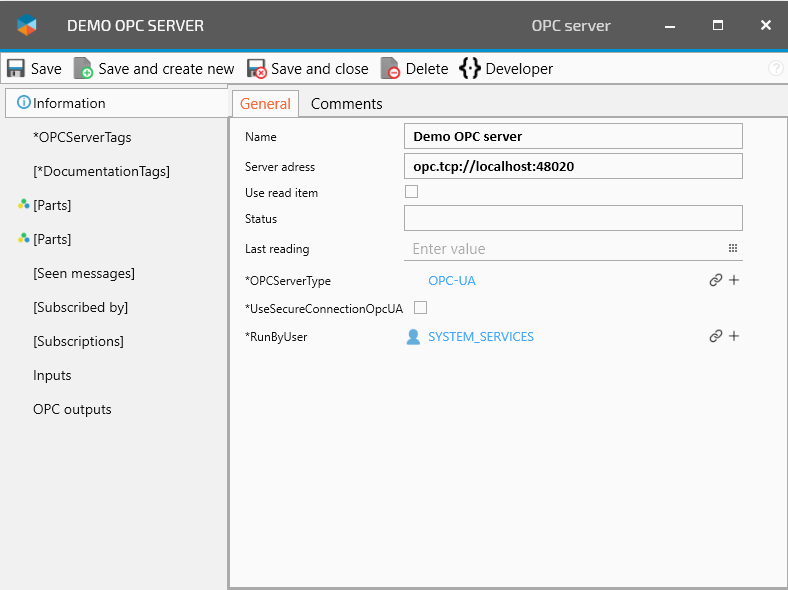
Task: Click the link icon beside OPC-UA
Action: [x=715, y=281]
